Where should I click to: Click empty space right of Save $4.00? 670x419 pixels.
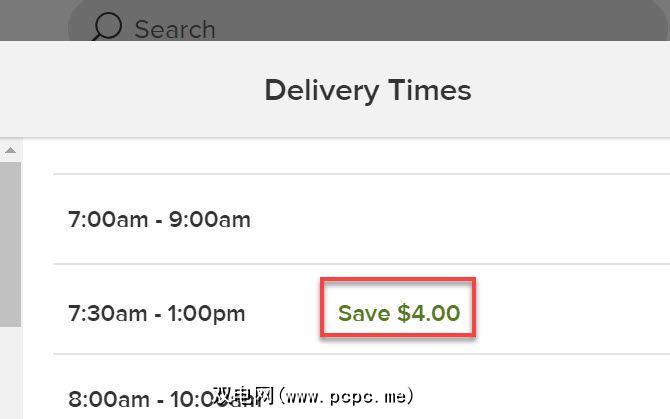570,313
